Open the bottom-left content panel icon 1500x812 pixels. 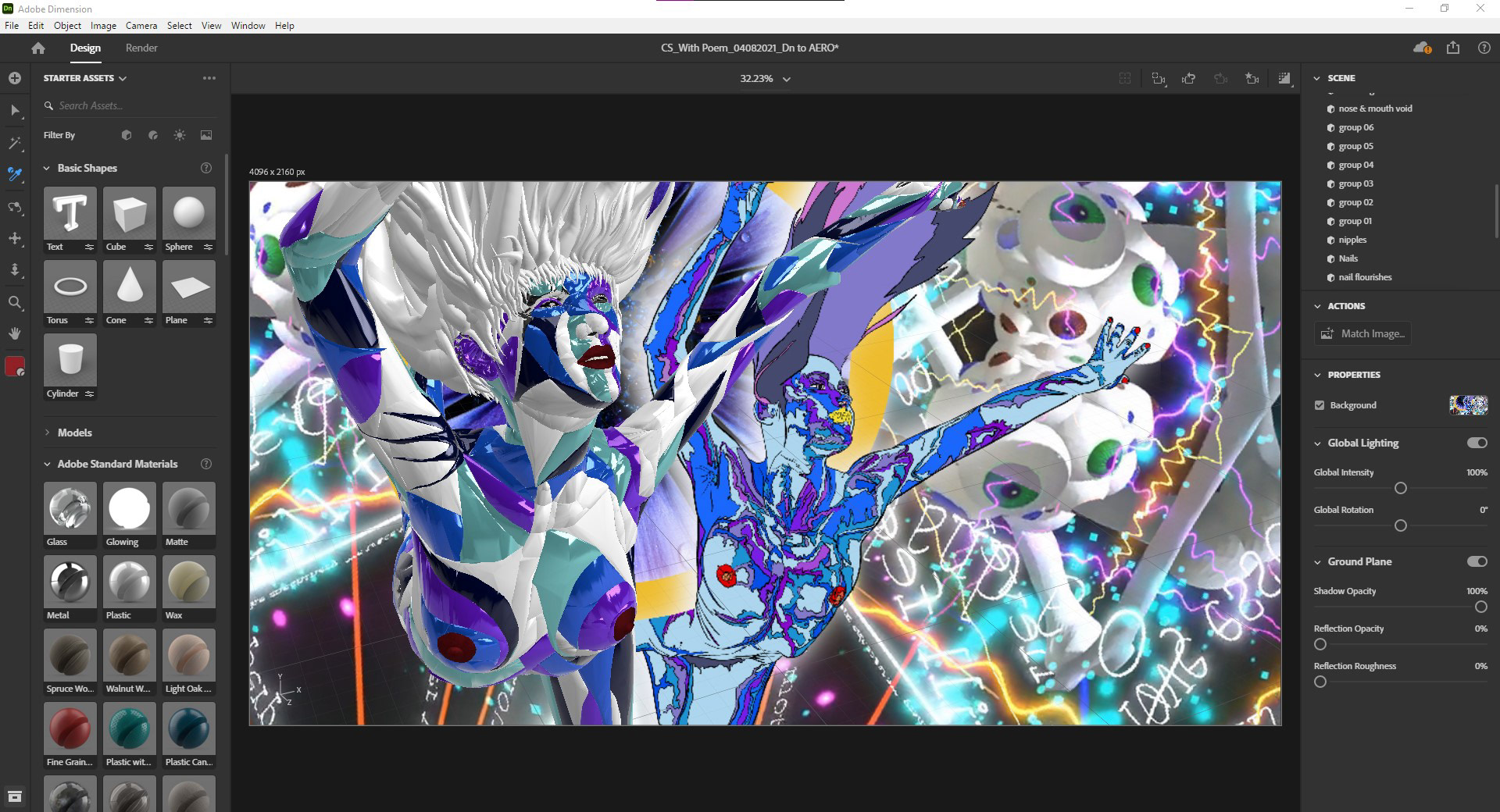pyautogui.click(x=15, y=796)
